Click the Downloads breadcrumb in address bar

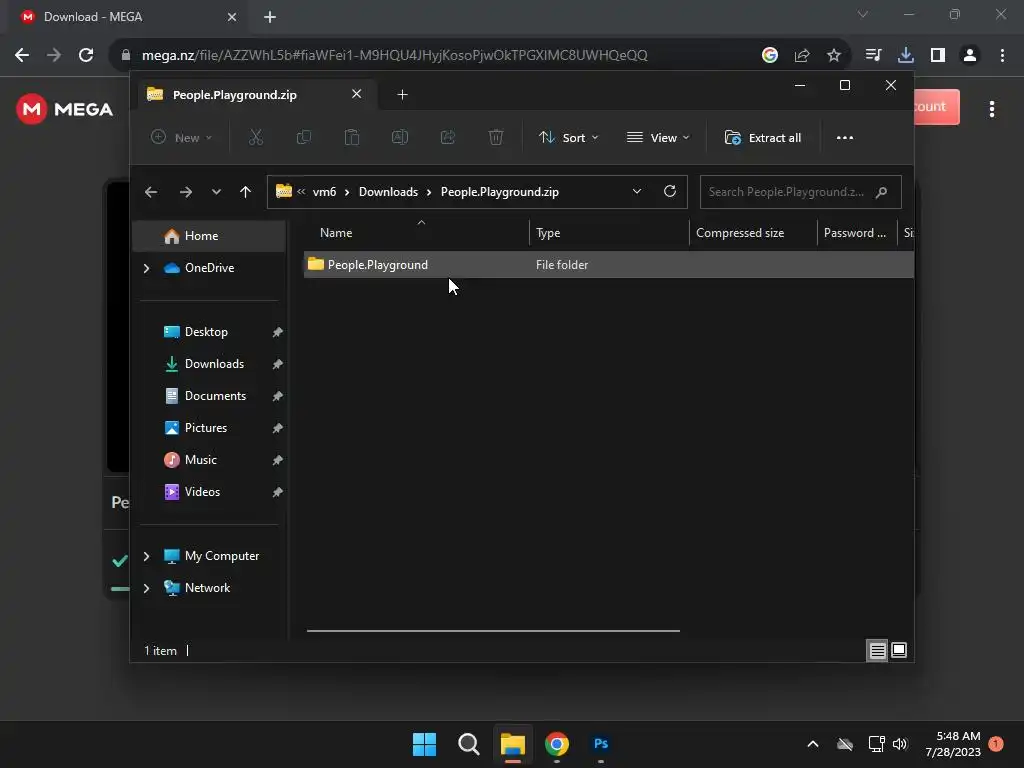(388, 192)
